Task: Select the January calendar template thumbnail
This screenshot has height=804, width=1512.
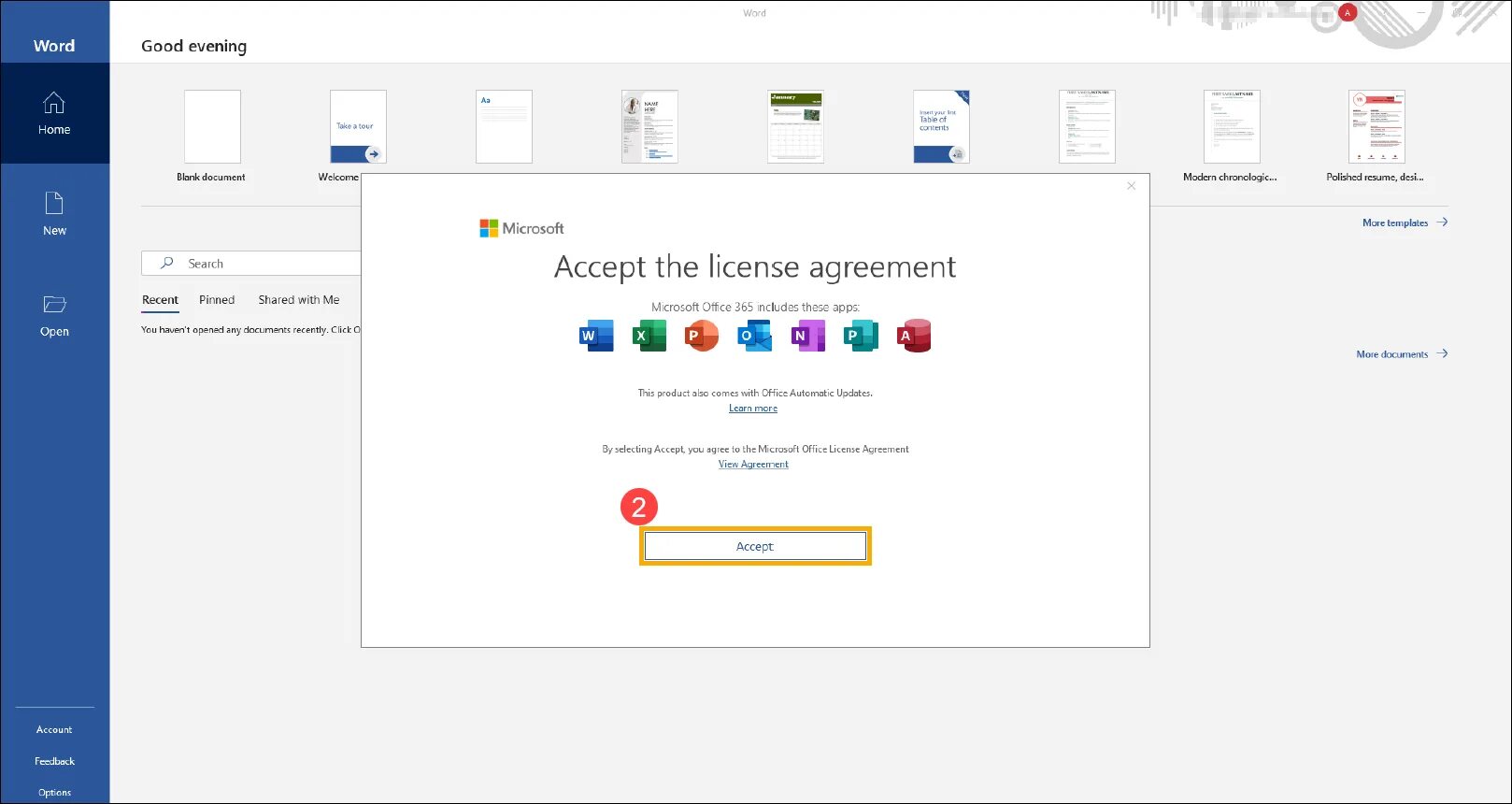Action: pos(795,127)
